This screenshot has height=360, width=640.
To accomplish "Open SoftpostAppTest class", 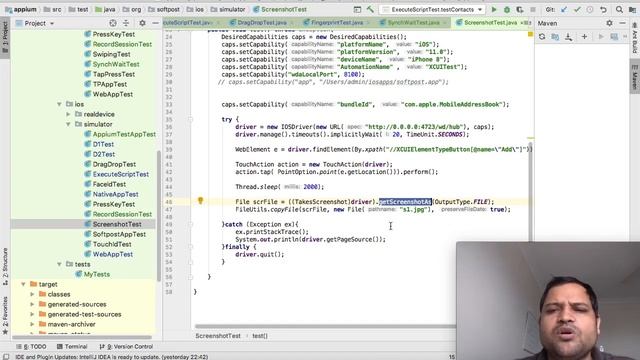I will pyautogui.click(x=119, y=234).
